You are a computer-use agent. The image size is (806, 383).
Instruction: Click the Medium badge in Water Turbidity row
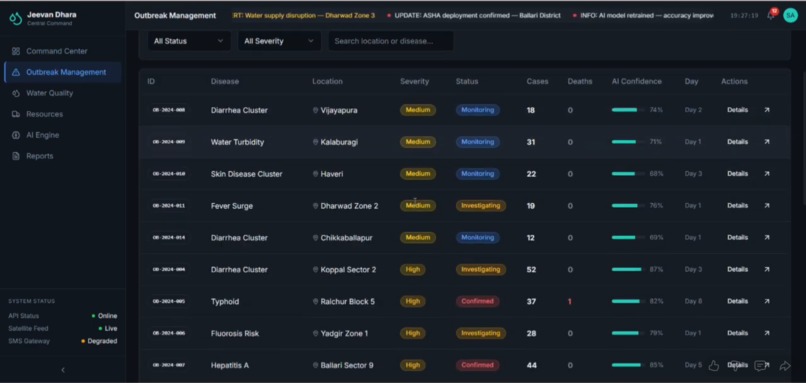pos(418,142)
